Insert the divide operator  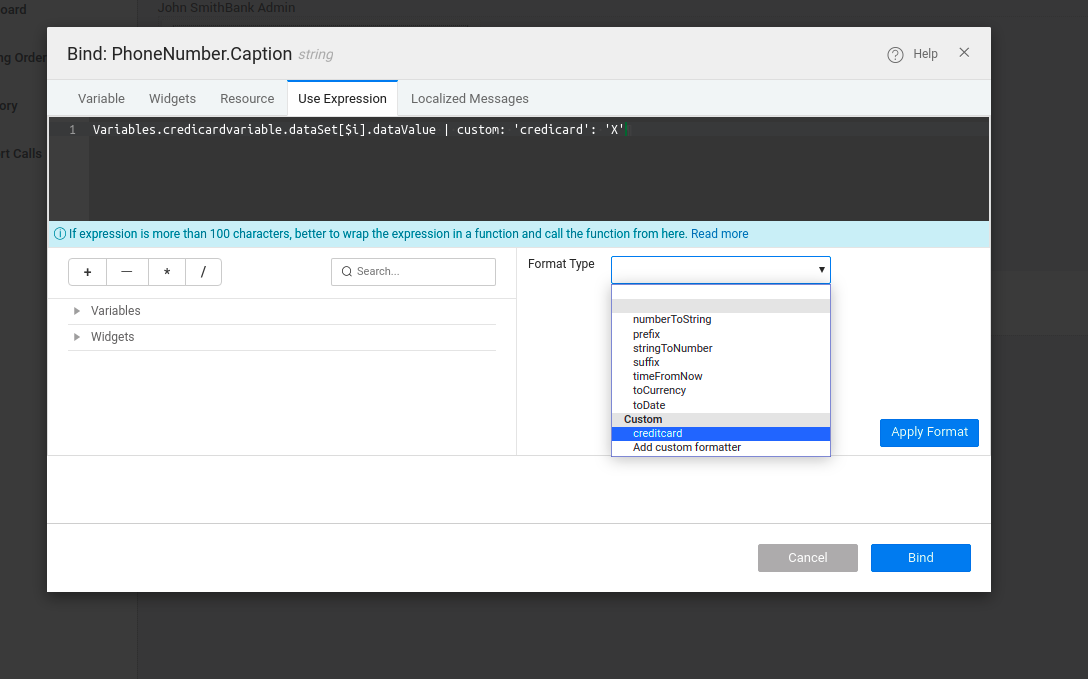tap(203, 272)
